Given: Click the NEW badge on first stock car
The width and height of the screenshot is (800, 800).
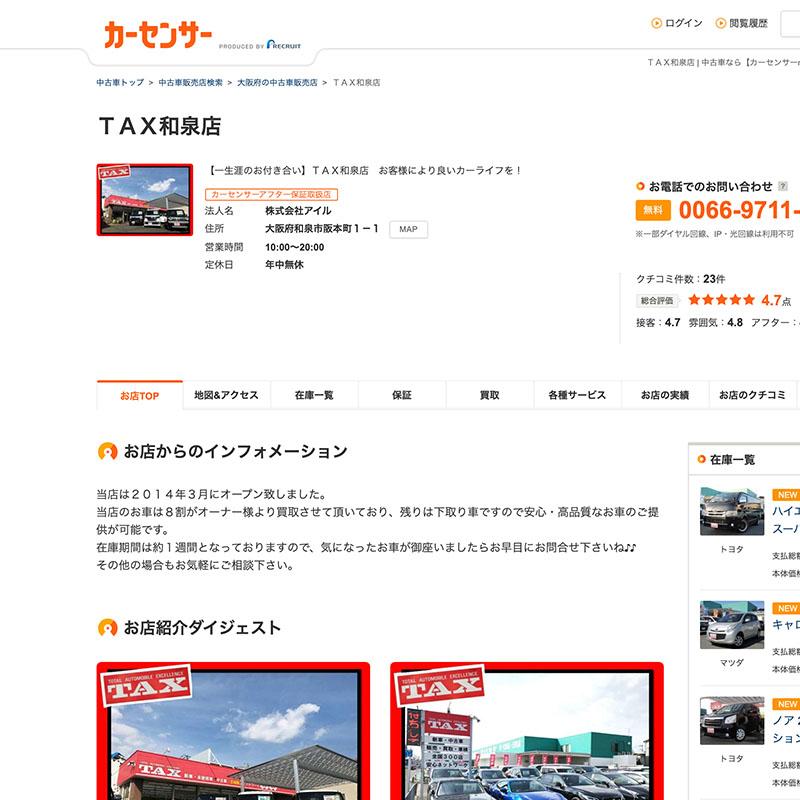Looking at the screenshot, I should (x=786, y=495).
